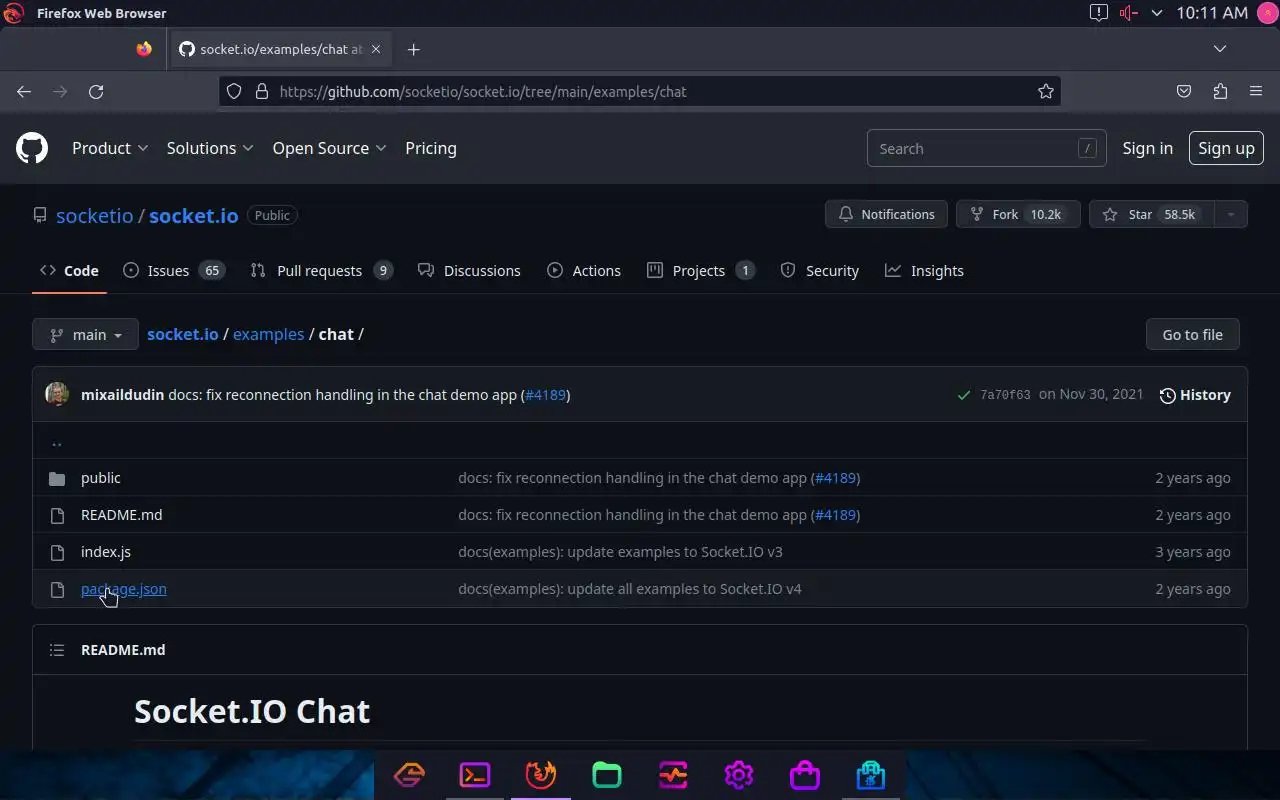
Task: Click the Notifications button
Action: pyautogui.click(x=886, y=214)
